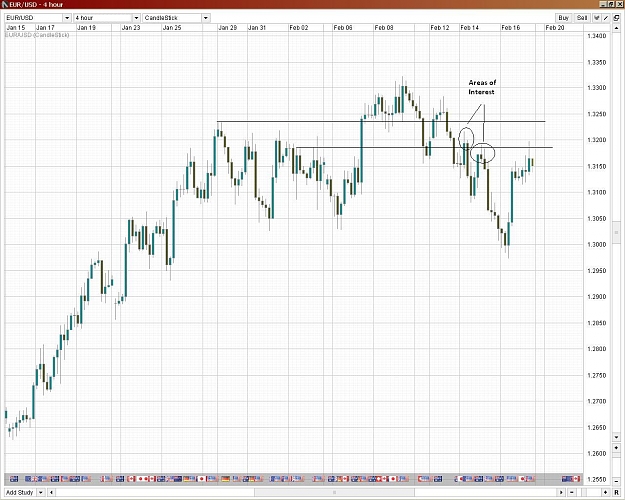This screenshot has height=500, width=625.
Task: Click the price-axis plus zoom button
Action: [616, 448]
